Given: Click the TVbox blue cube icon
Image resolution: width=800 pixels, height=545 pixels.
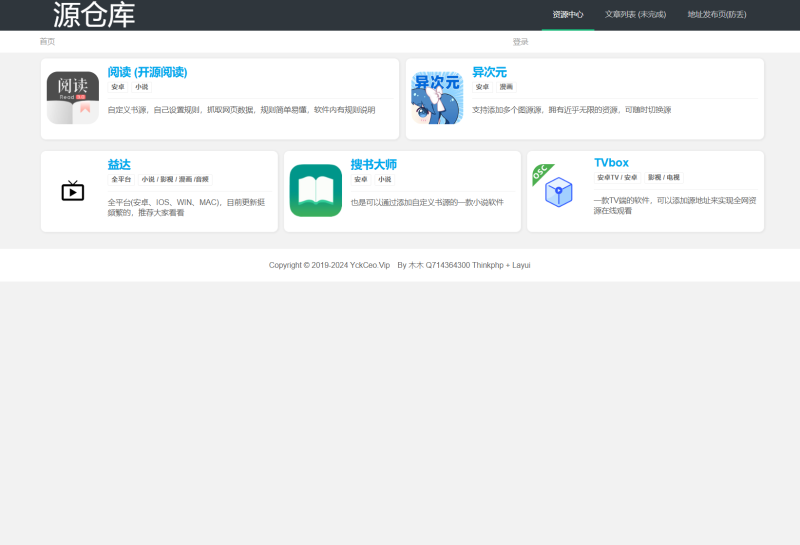Looking at the screenshot, I should coord(558,191).
